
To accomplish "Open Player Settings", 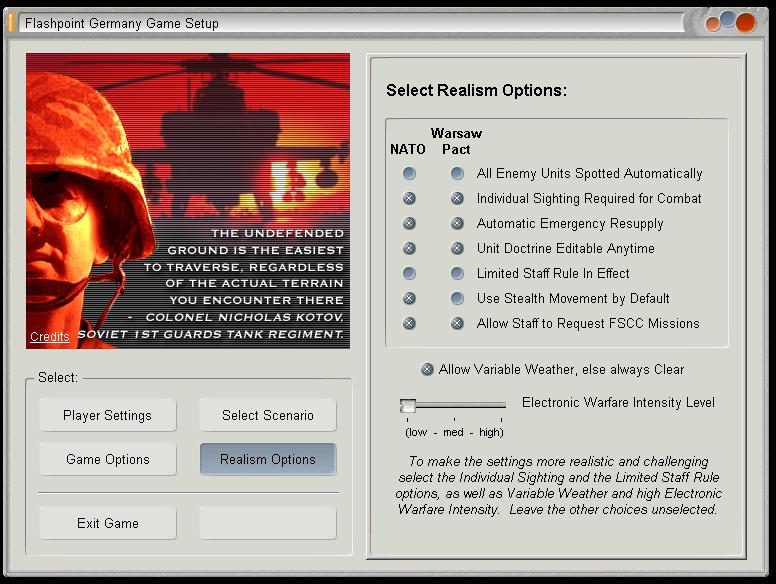I will (x=107, y=415).
